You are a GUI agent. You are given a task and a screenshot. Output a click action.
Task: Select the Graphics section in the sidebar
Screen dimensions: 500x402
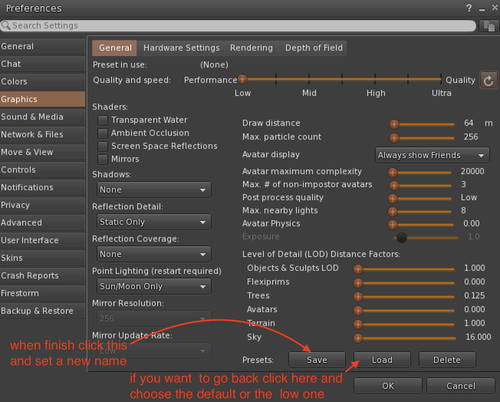tap(42, 99)
